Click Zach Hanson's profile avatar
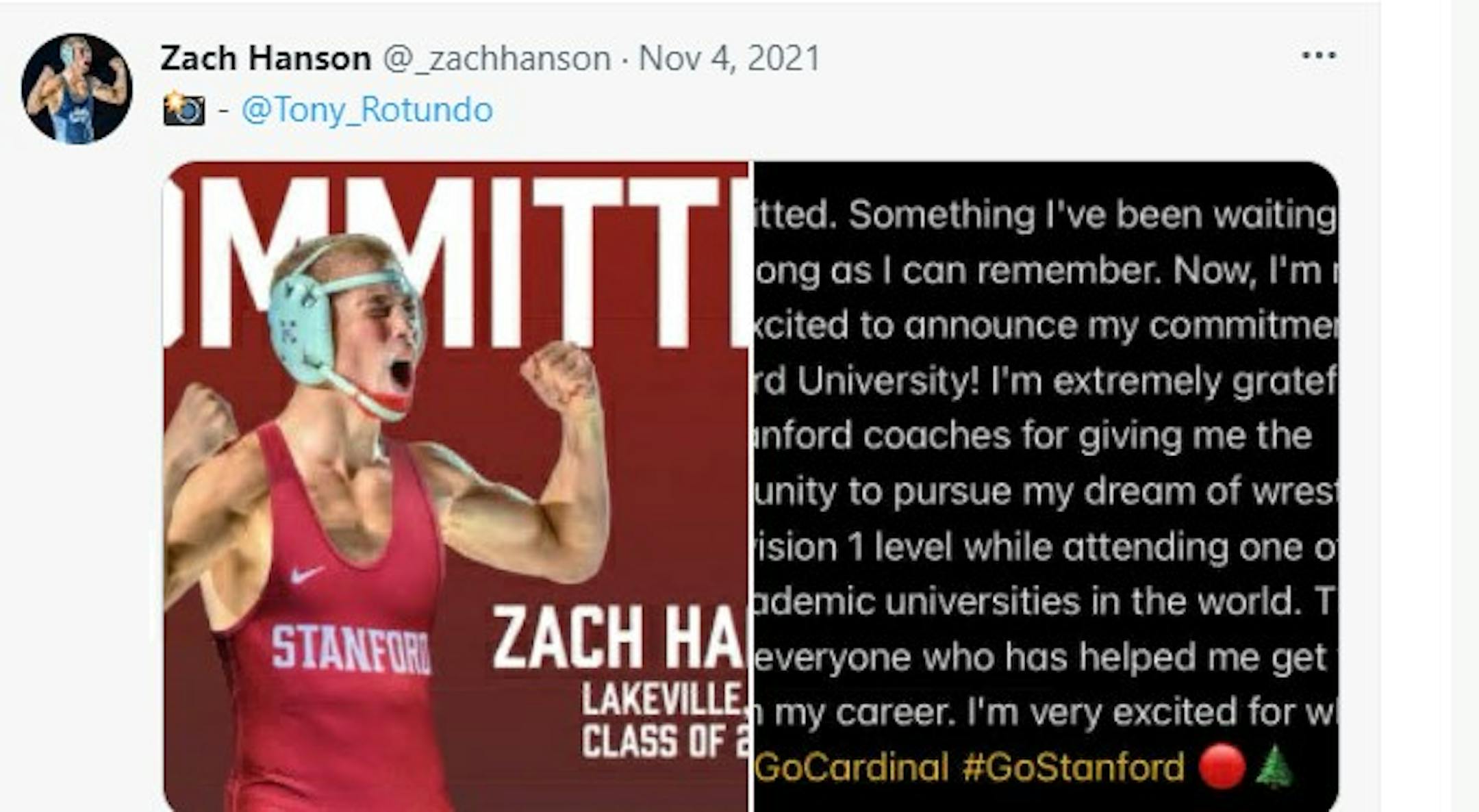This screenshot has width=1479, height=812. [x=77, y=89]
